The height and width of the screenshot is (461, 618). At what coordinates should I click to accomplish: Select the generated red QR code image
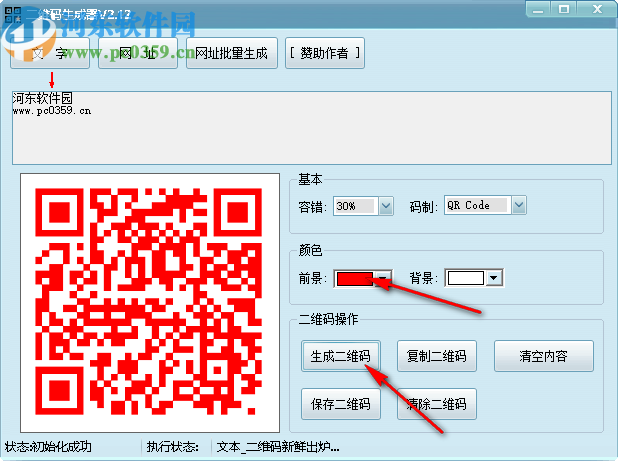tap(149, 302)
